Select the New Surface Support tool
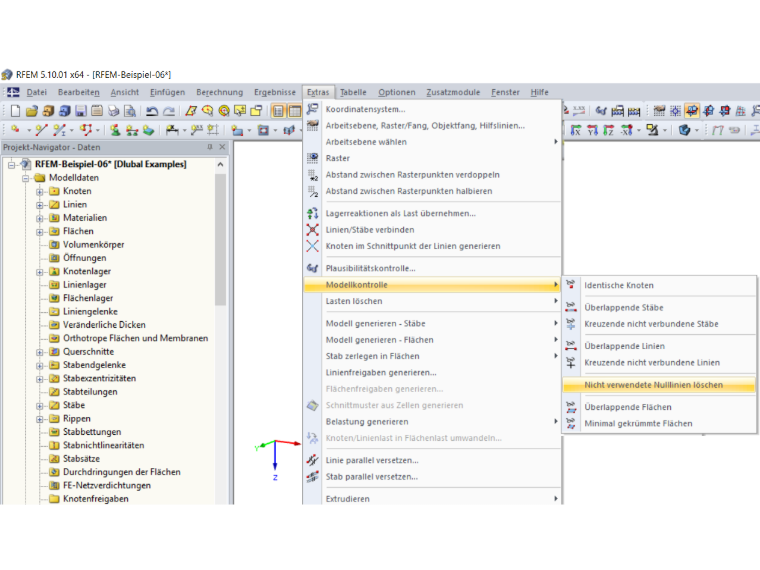 point(149,130)
